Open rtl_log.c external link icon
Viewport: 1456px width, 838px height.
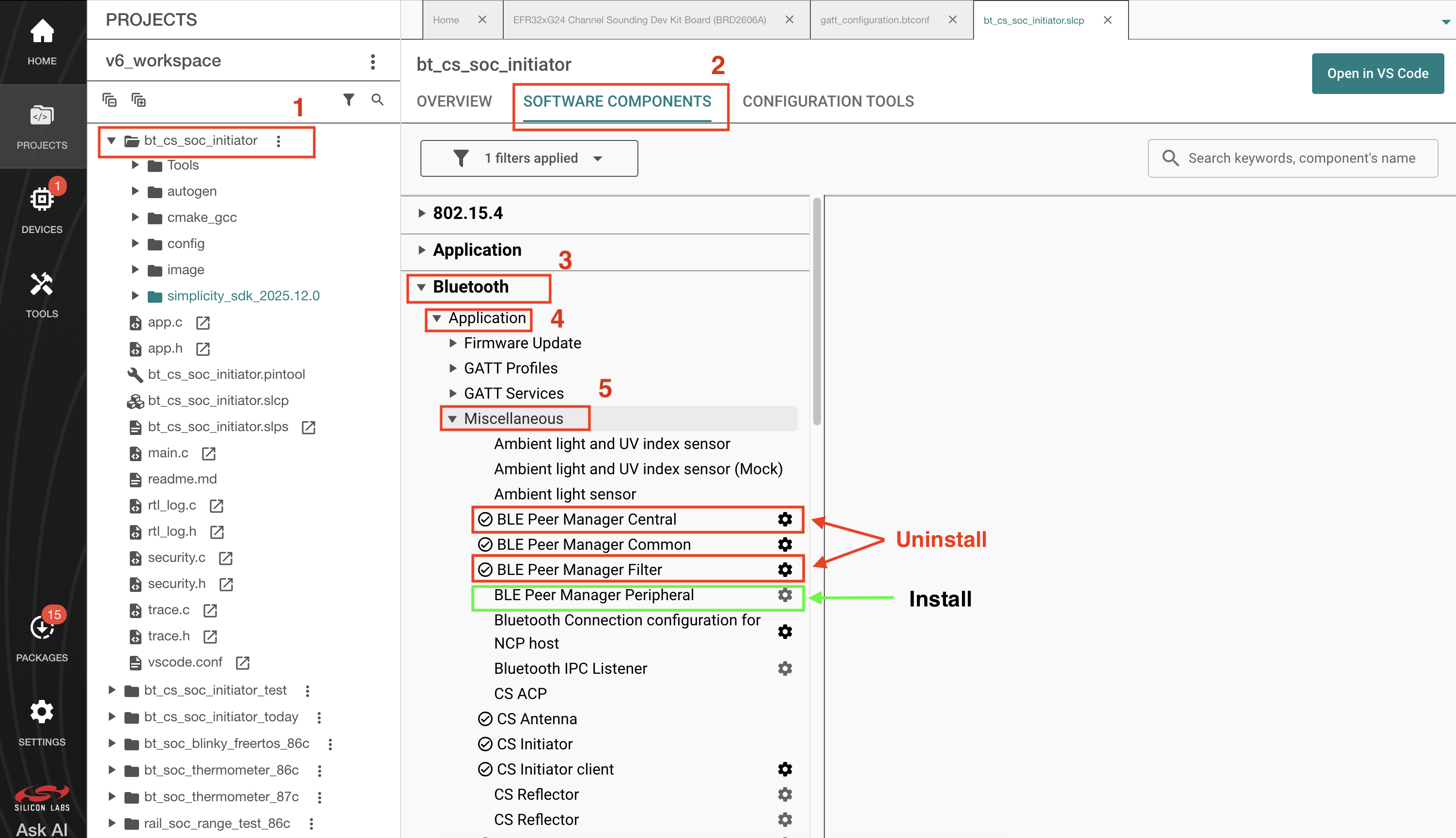coord(217,506)
